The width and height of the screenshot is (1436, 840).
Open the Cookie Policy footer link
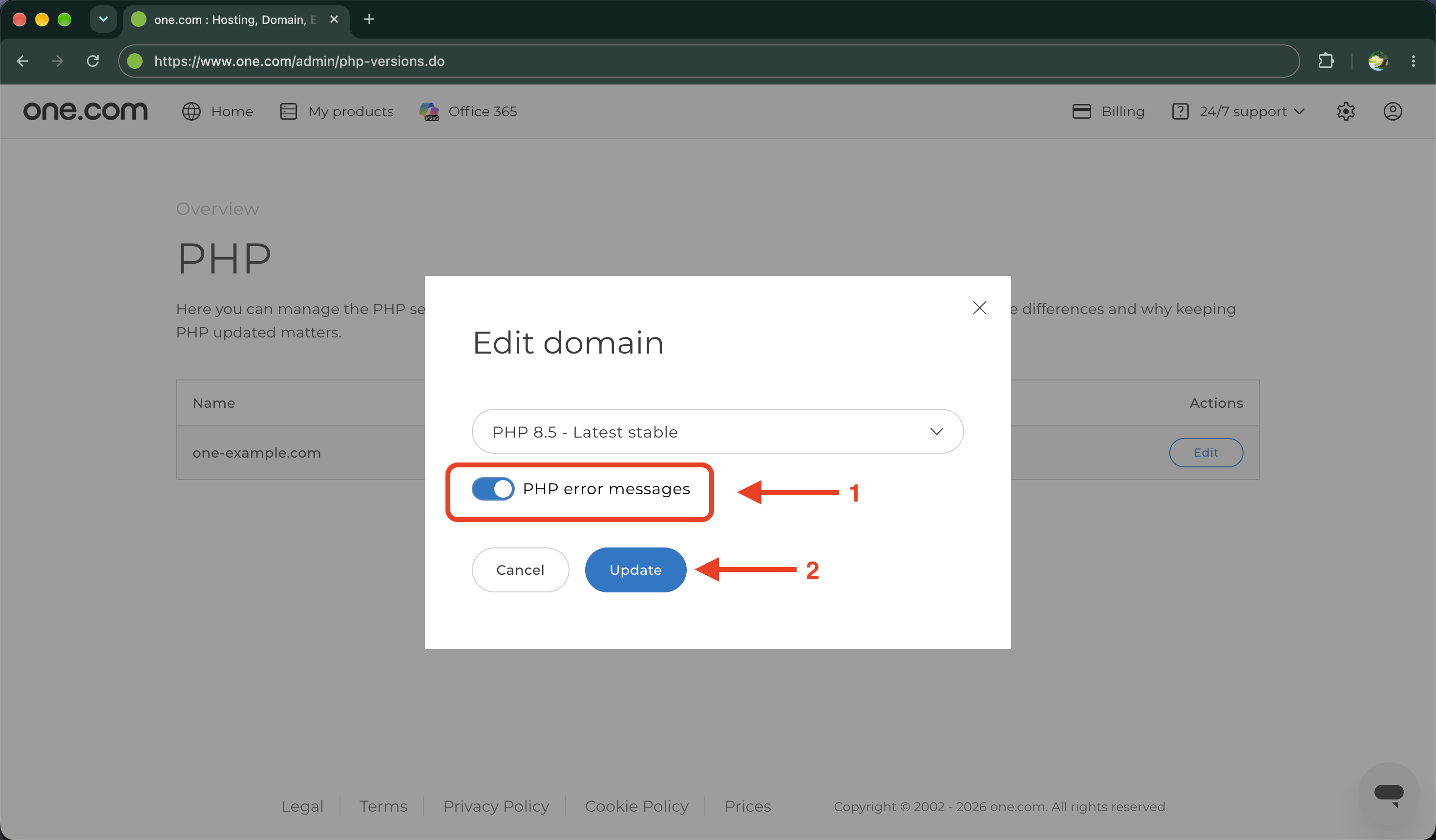point(636,806)
